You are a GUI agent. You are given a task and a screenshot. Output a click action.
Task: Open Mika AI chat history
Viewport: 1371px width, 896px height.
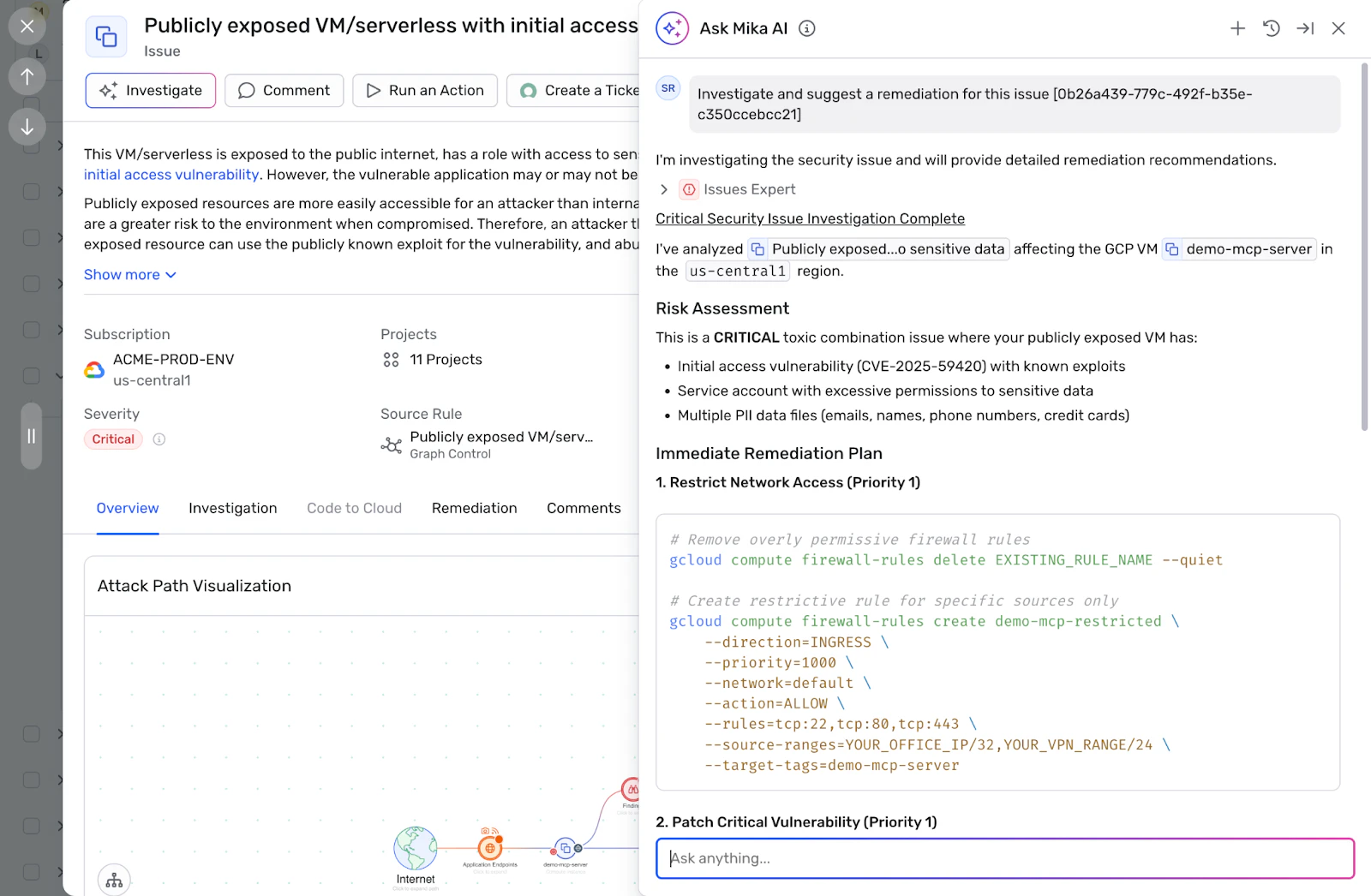(1272, 28)
